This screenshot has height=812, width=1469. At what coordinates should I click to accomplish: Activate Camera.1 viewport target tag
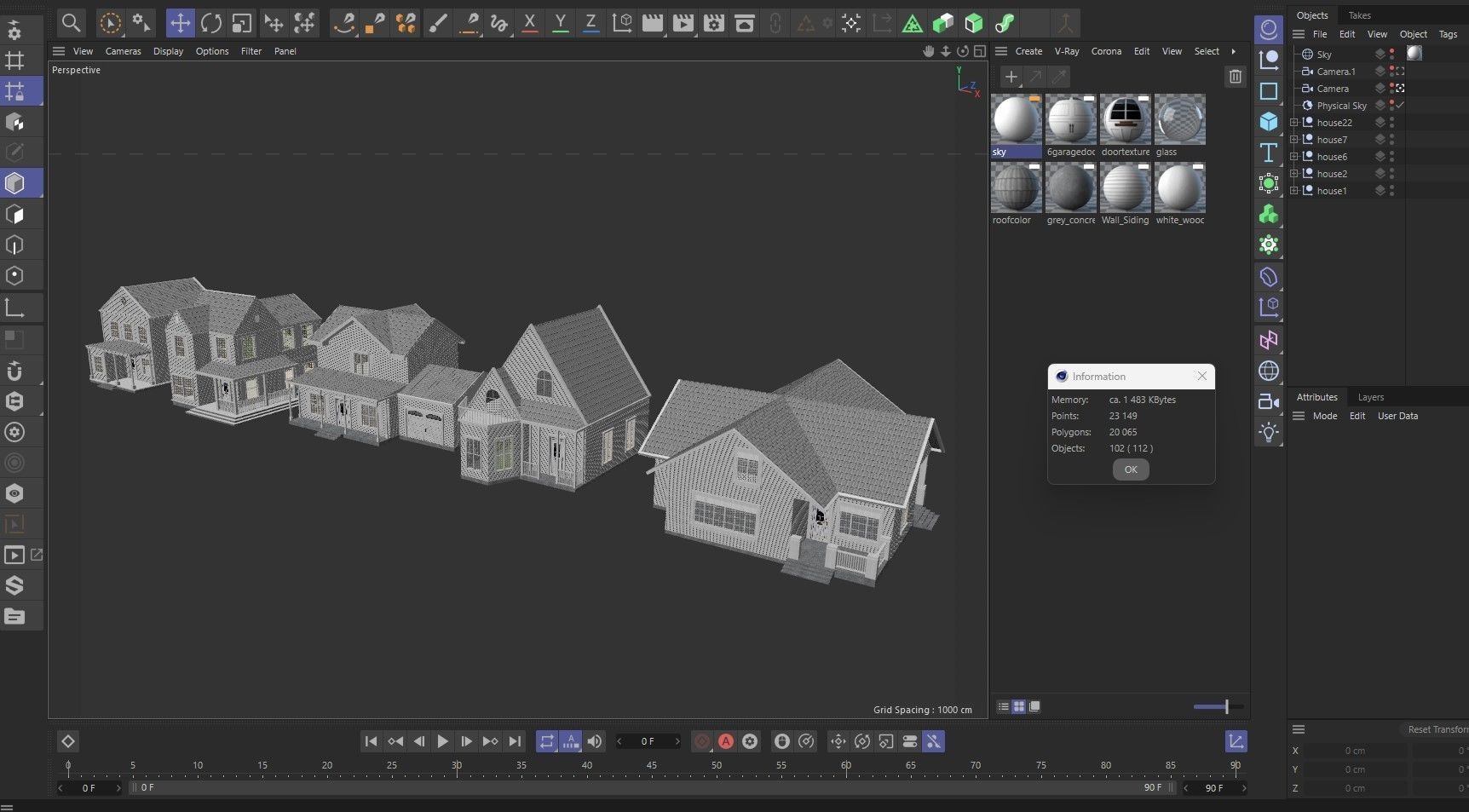coord(1400,72)
